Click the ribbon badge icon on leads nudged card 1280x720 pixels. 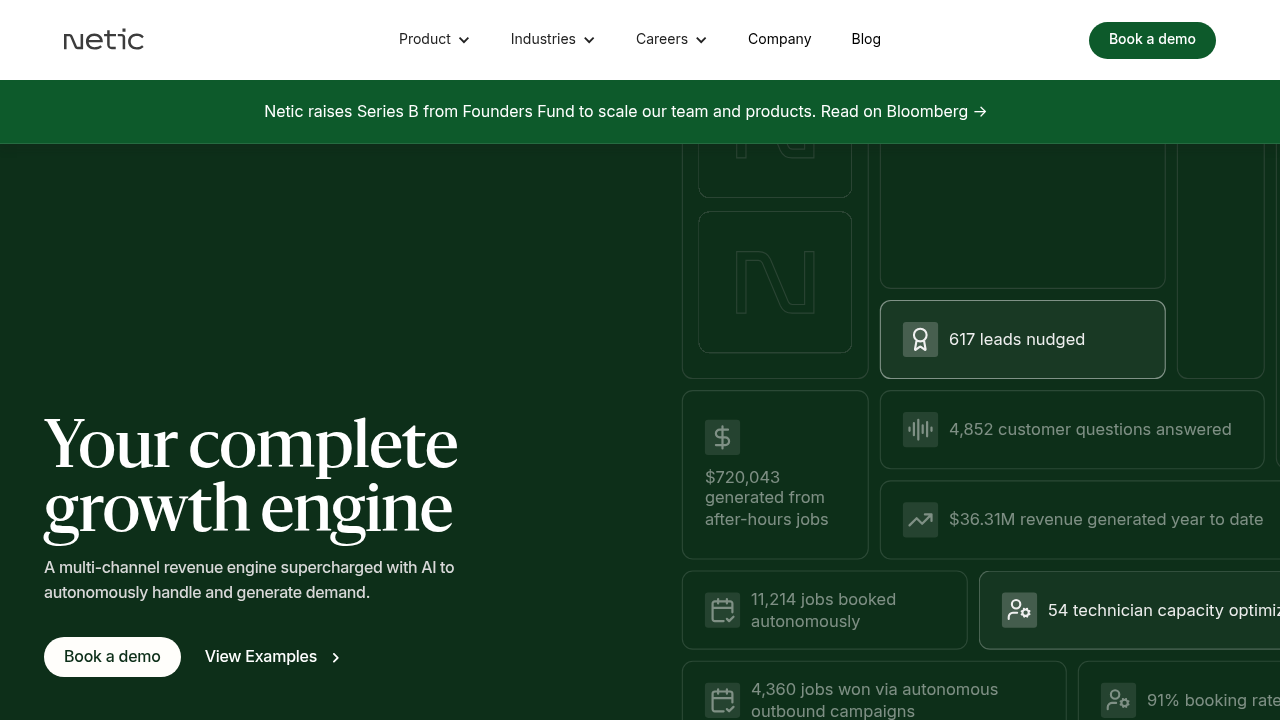[920, 339]
